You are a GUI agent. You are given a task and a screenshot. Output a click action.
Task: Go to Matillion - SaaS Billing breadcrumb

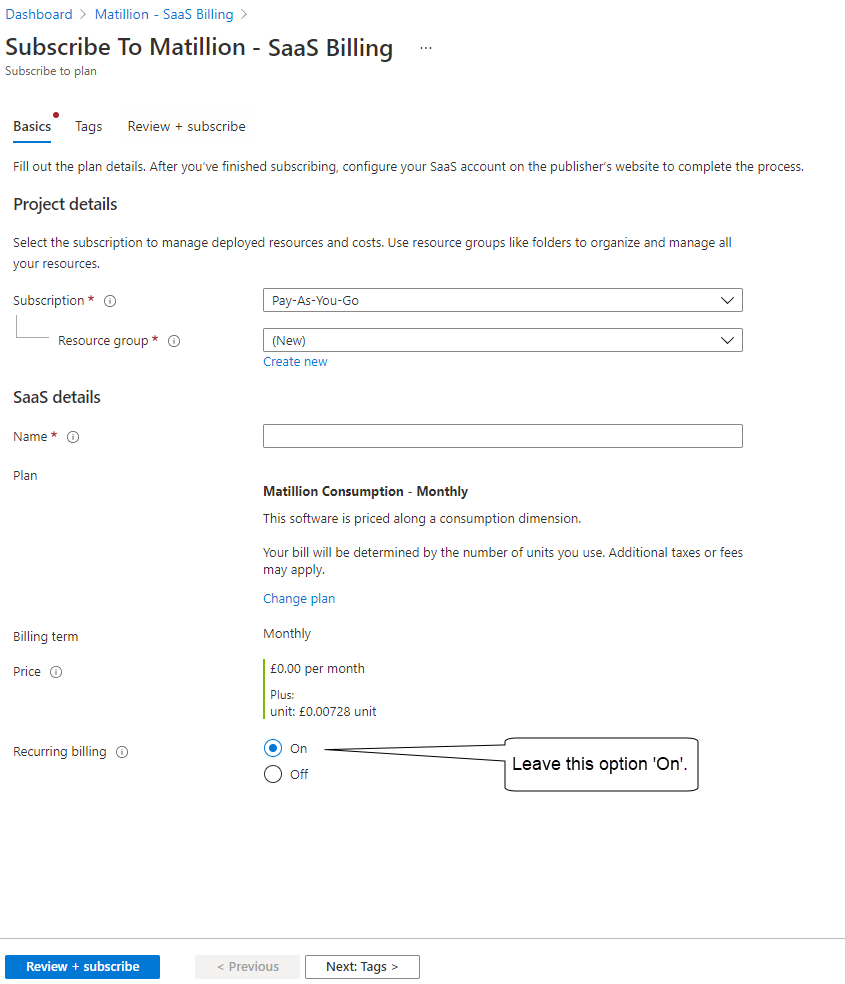tap(164, 14)
